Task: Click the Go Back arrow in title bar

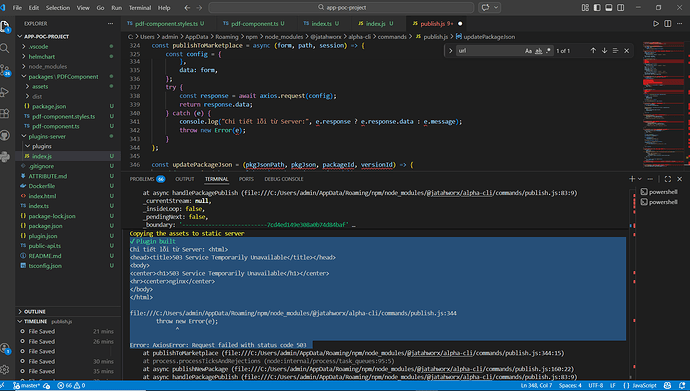Action: click(187, 7)
